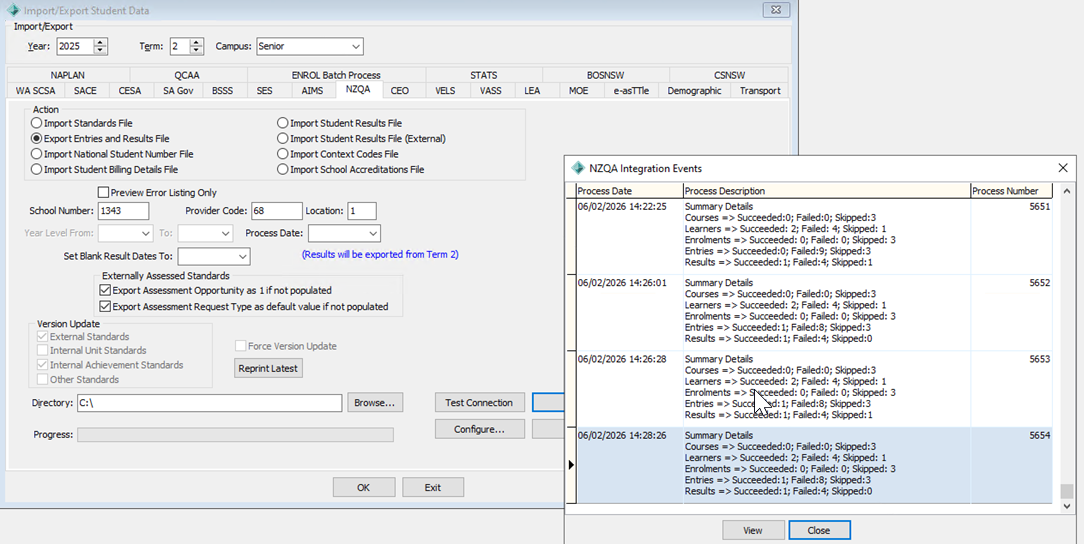
Task: Open the Transport tab
Action: pos(760,91)
